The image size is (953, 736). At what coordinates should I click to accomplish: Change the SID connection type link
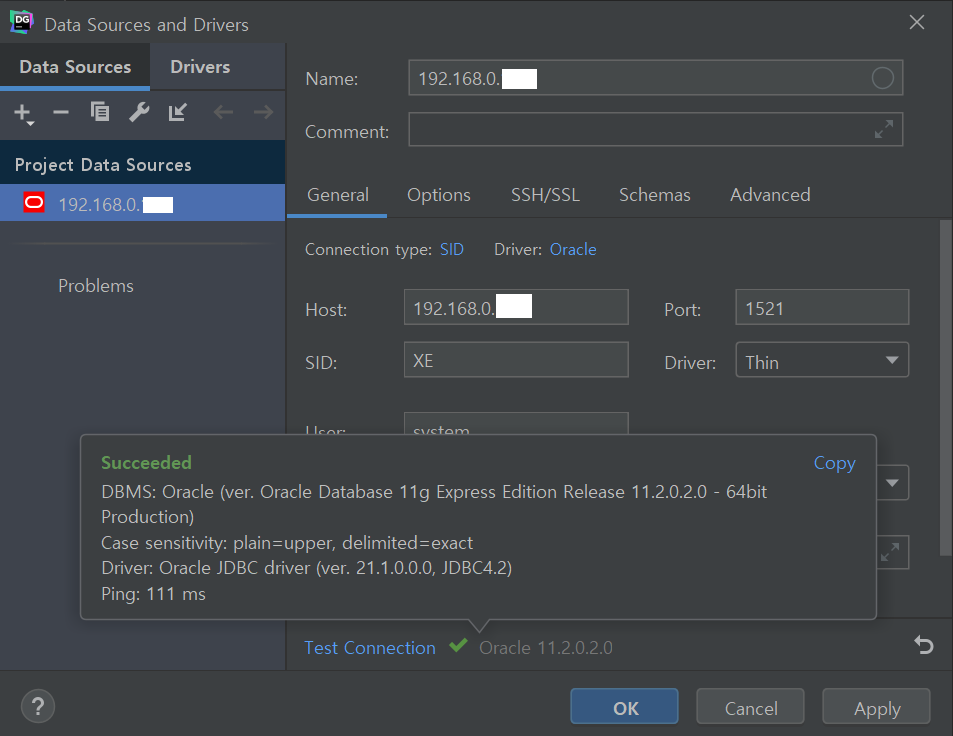point(452,250)
